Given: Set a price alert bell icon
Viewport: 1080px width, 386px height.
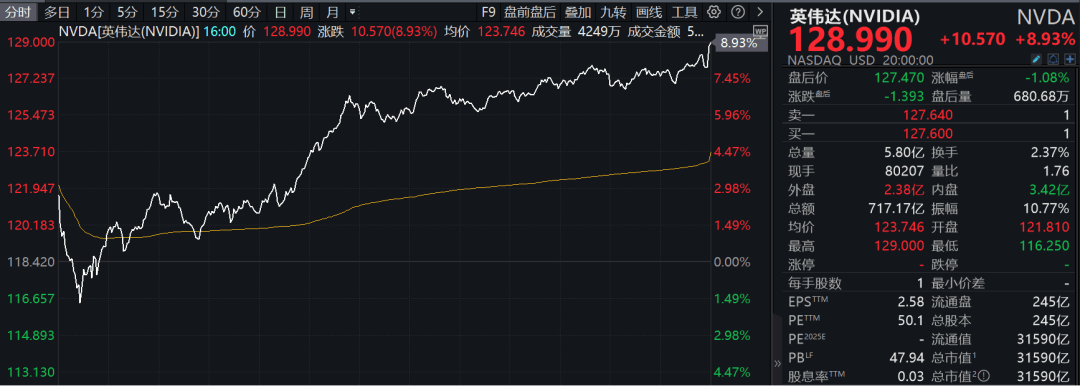Looking at the screenshot, I should [x=1054, y=60].
